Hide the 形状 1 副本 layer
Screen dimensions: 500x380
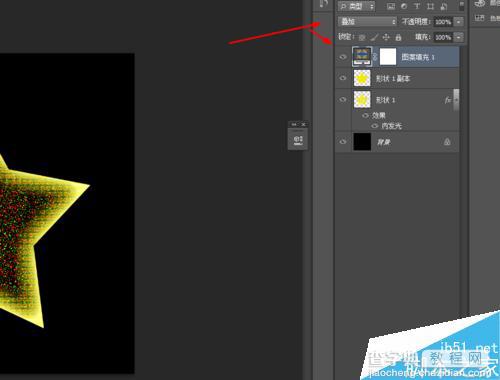tap(343, 78)
